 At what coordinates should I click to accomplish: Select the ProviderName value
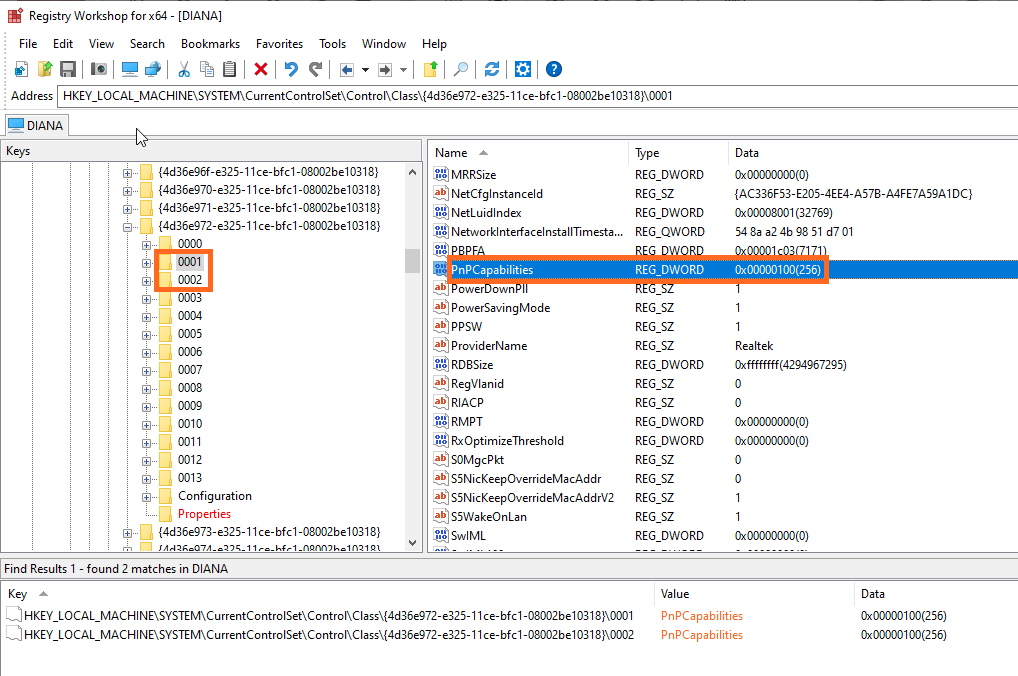pos(489,345)
